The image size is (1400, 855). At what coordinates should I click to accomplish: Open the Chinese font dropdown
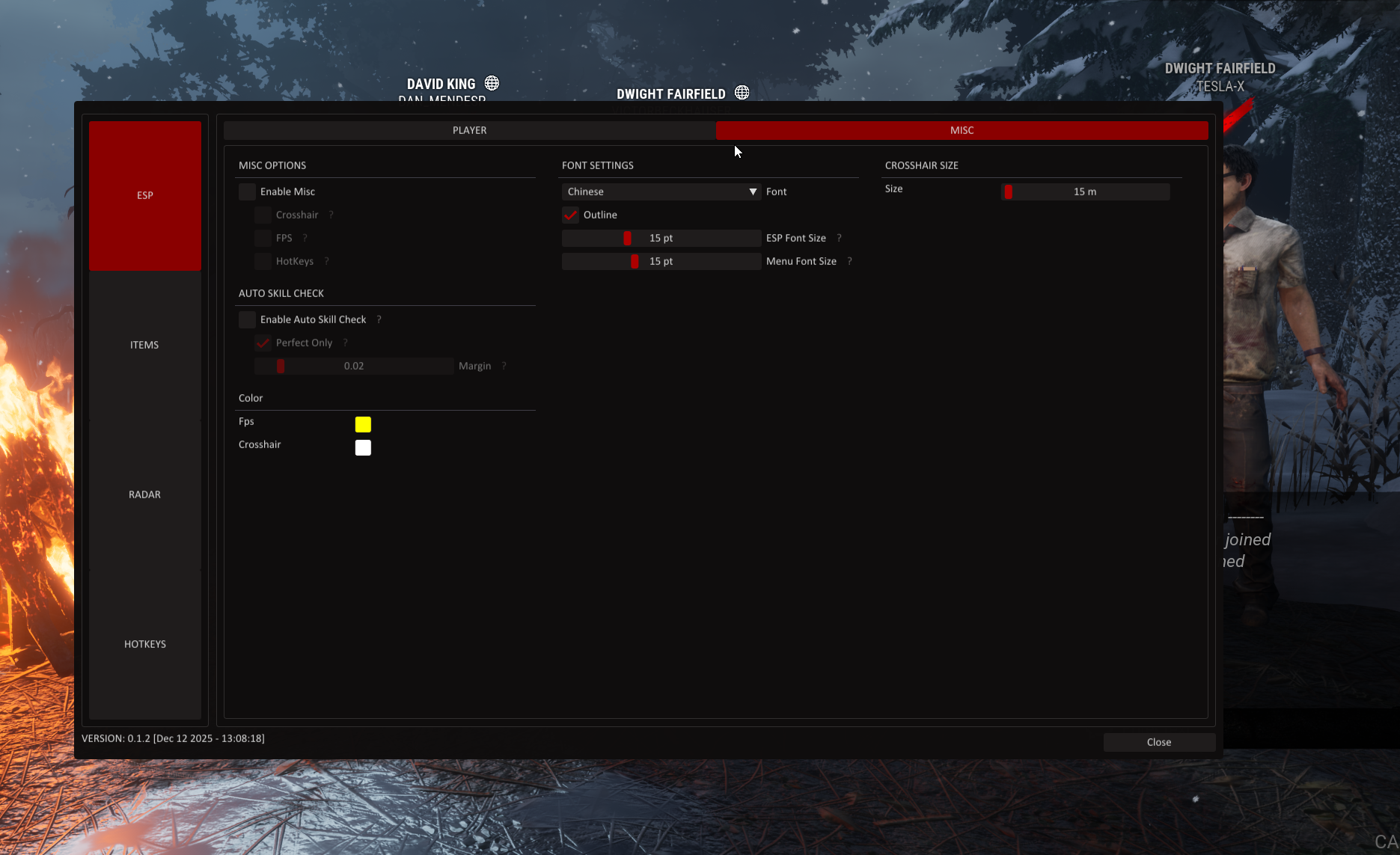tap(661, 192)
